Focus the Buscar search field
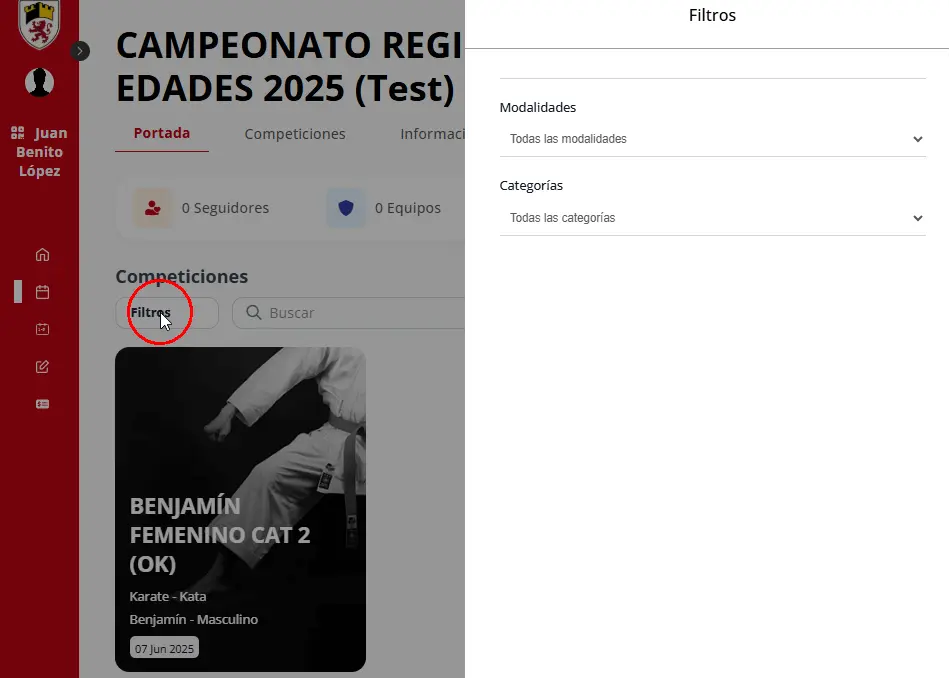Image resolution: width=950 pixels, height=678 pixels. (348, 313)
